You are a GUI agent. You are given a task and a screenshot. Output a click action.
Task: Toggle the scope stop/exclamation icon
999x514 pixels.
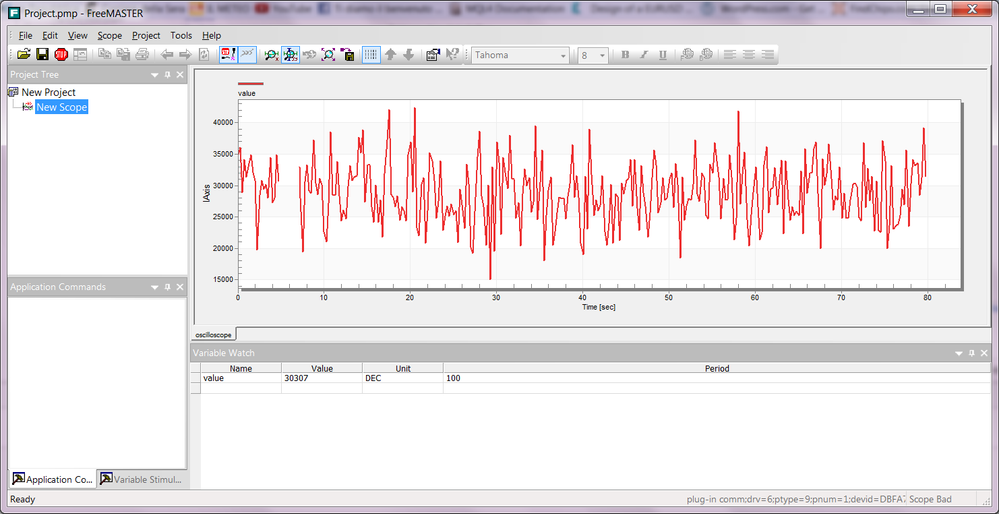[x=229, y=55]
